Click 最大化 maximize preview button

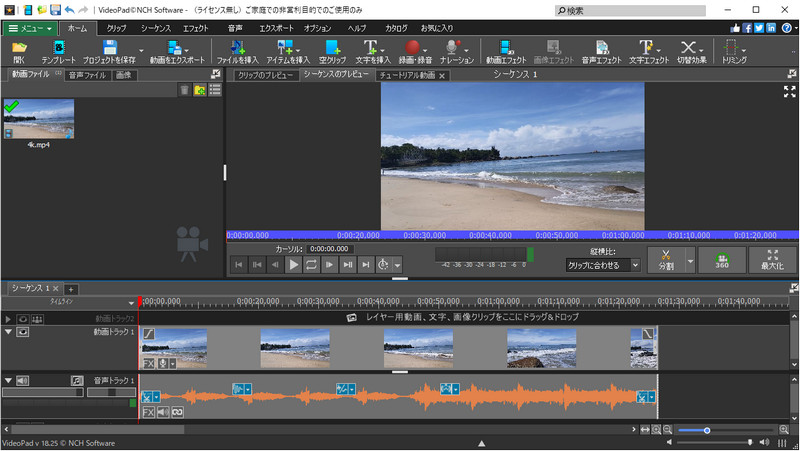[772, 260]
